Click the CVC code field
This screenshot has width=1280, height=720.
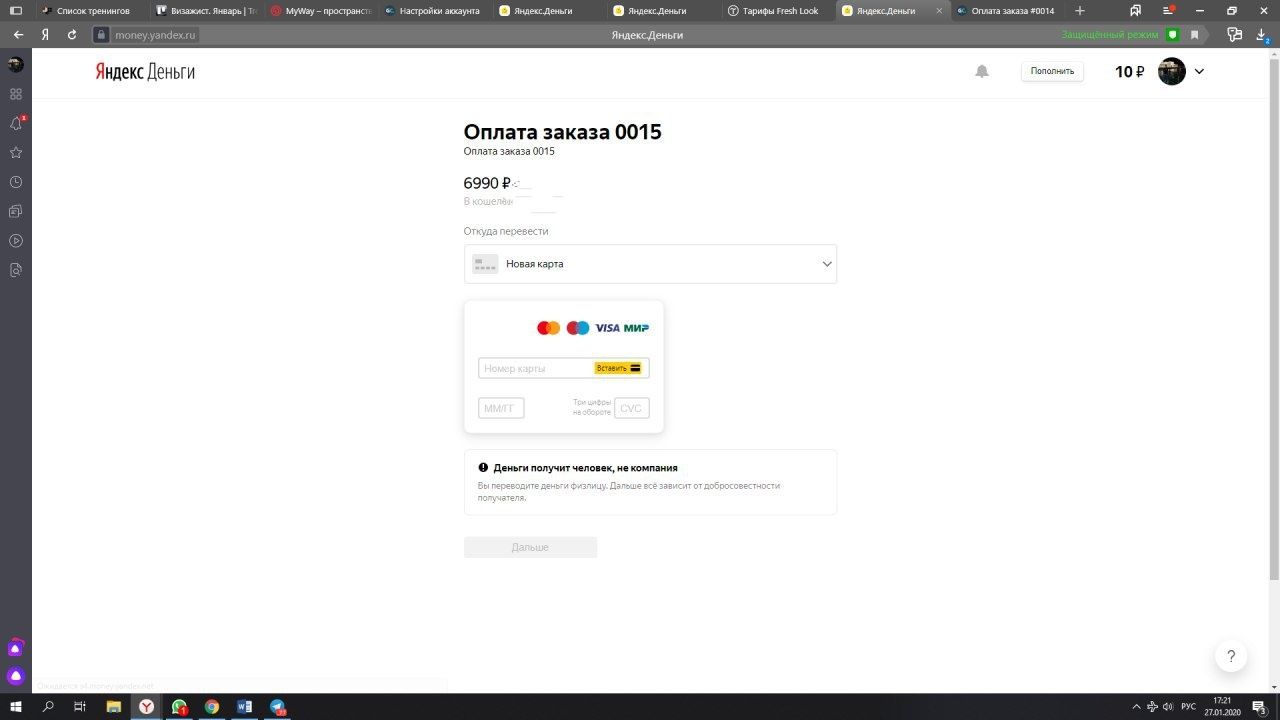coord(632,408)
